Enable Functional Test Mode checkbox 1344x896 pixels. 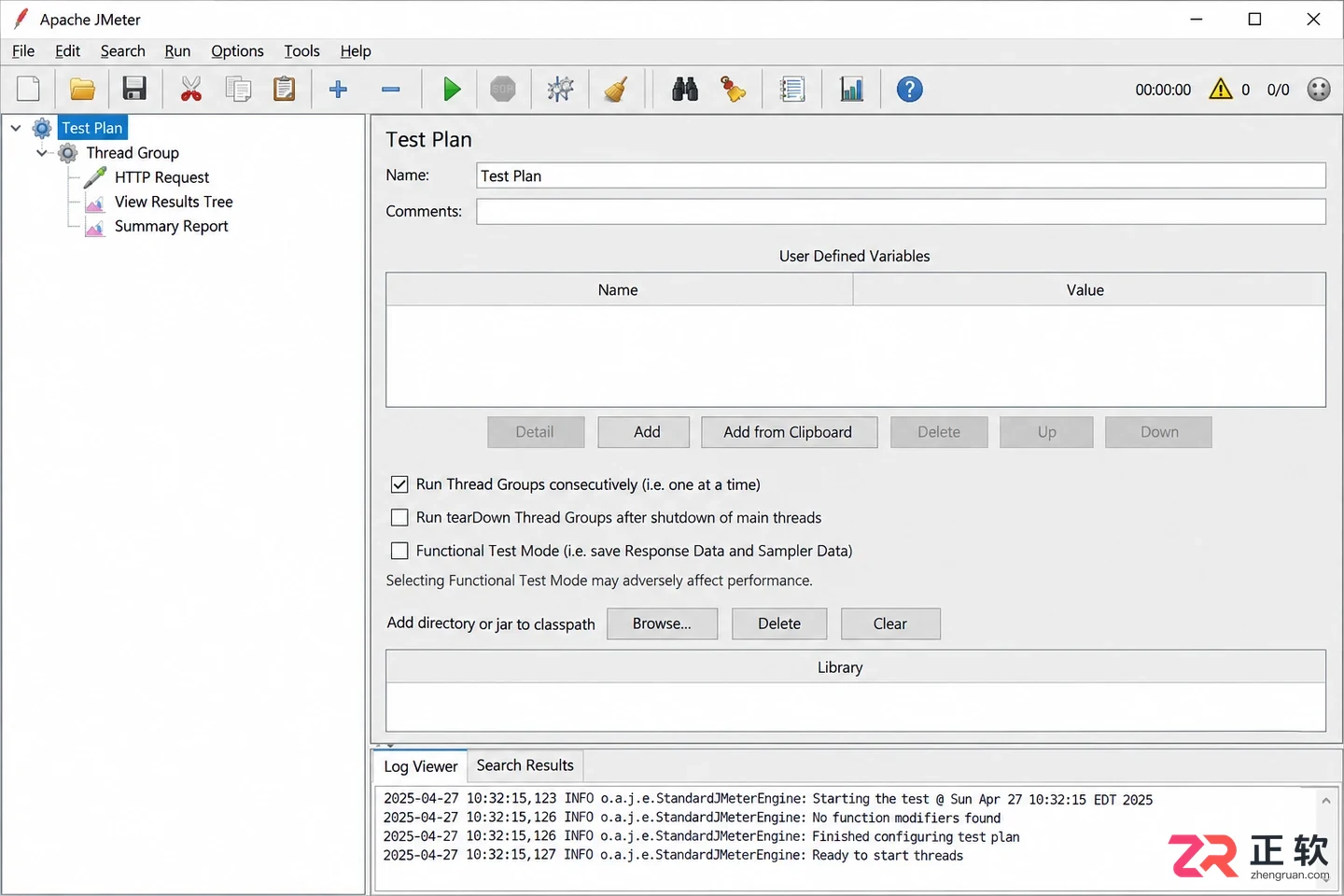[399, 551]
